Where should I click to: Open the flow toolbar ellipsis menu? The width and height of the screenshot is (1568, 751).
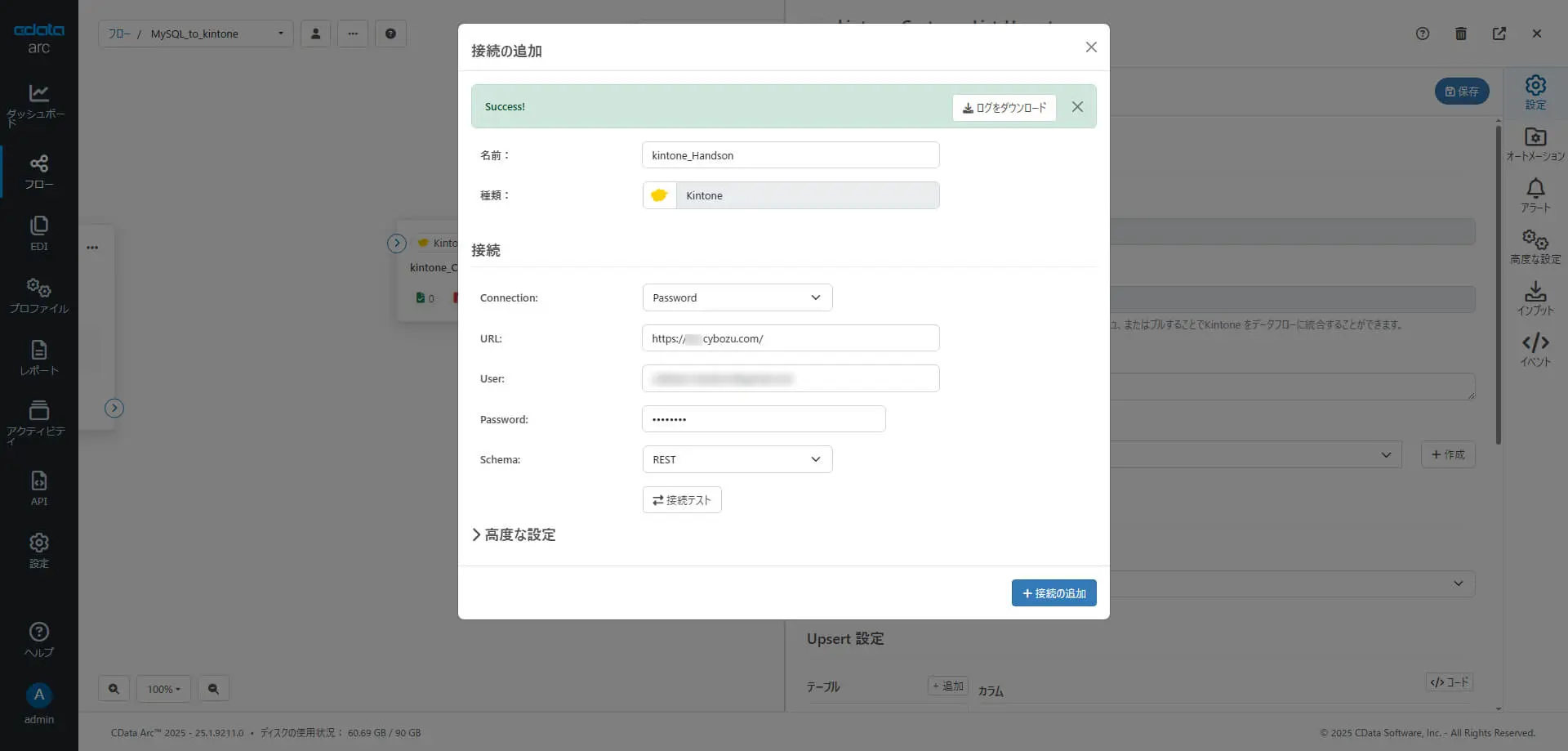(353, 34)
